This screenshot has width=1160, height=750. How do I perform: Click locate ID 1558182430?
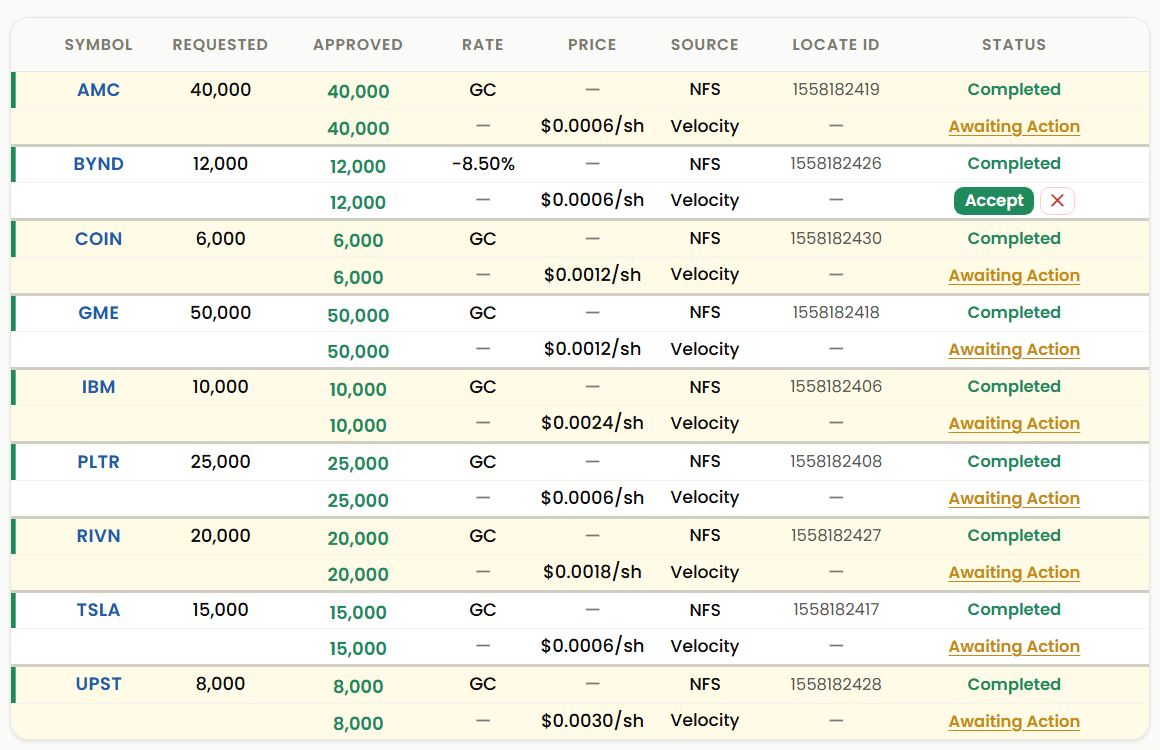click(x=836, y=238)
